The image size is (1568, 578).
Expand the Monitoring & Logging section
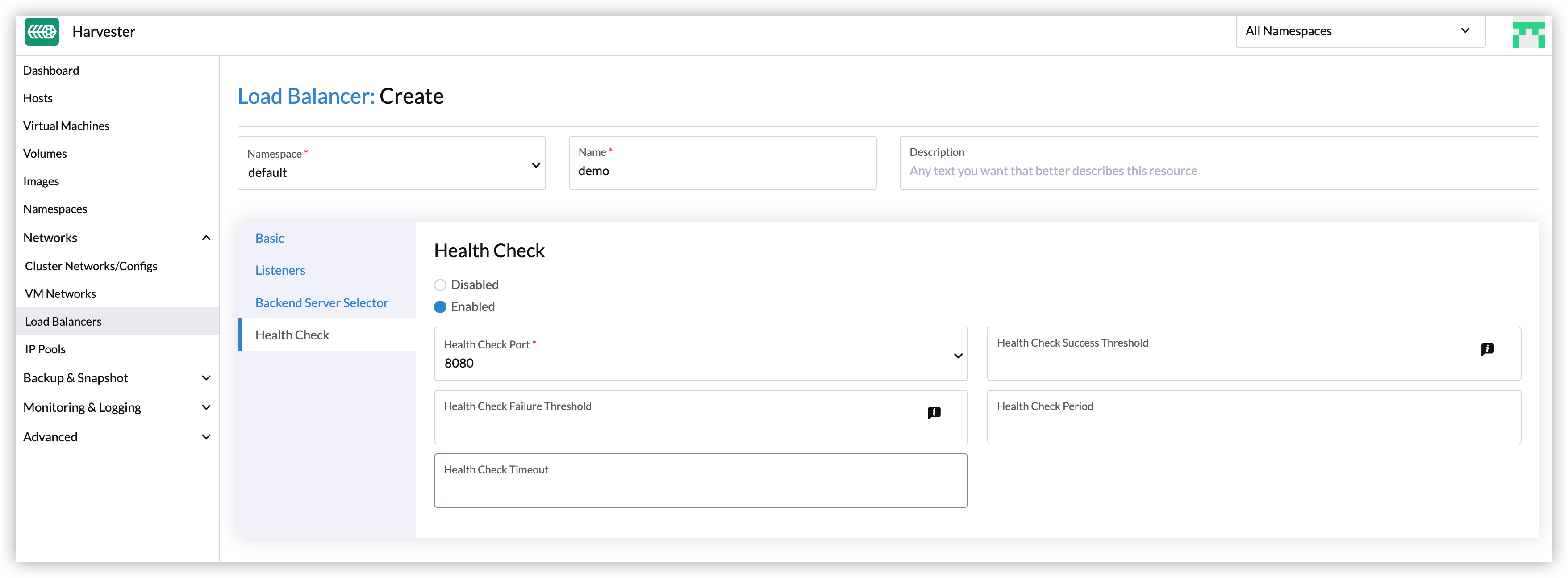point(206,407)
